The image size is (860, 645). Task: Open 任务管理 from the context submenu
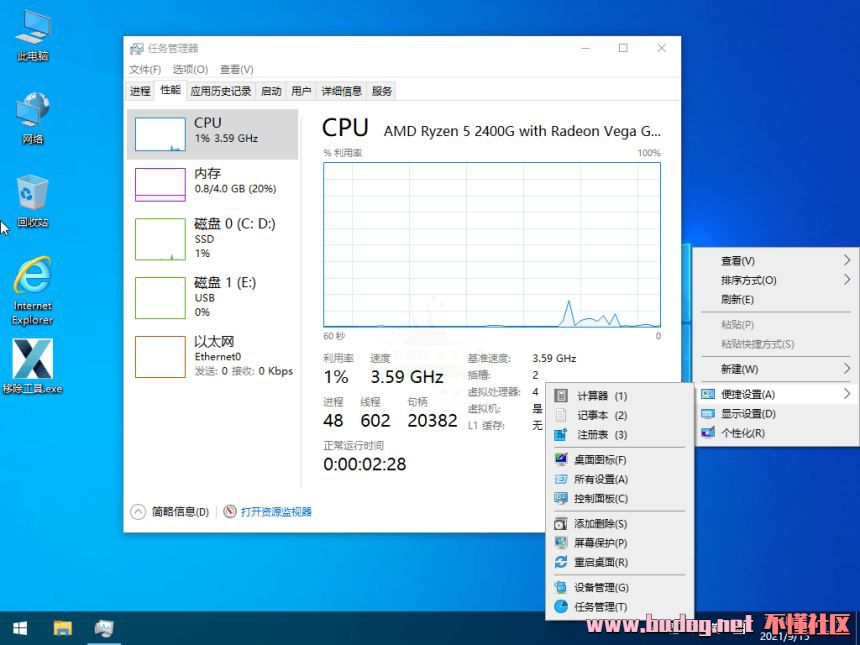(600, 607)
